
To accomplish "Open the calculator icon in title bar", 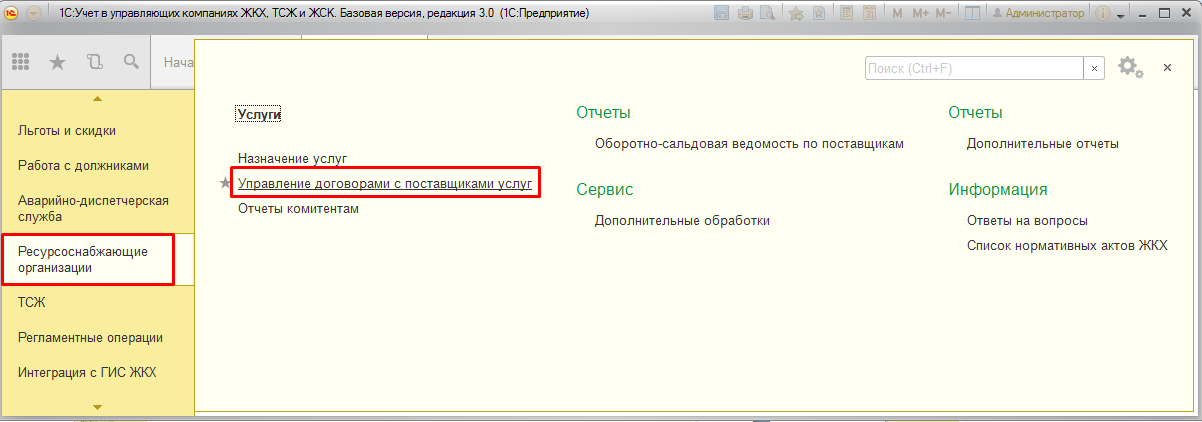I will coord(847,14).
